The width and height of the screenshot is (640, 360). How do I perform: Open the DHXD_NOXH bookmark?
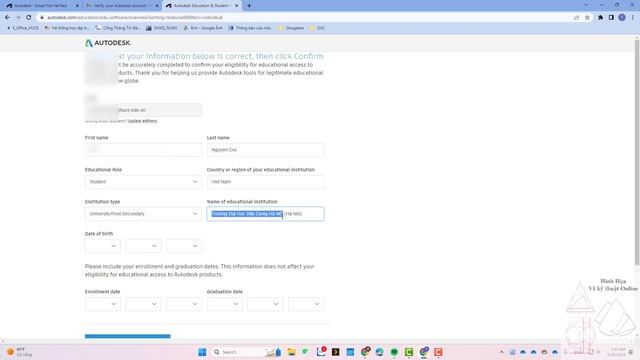(x=162, y=28)
